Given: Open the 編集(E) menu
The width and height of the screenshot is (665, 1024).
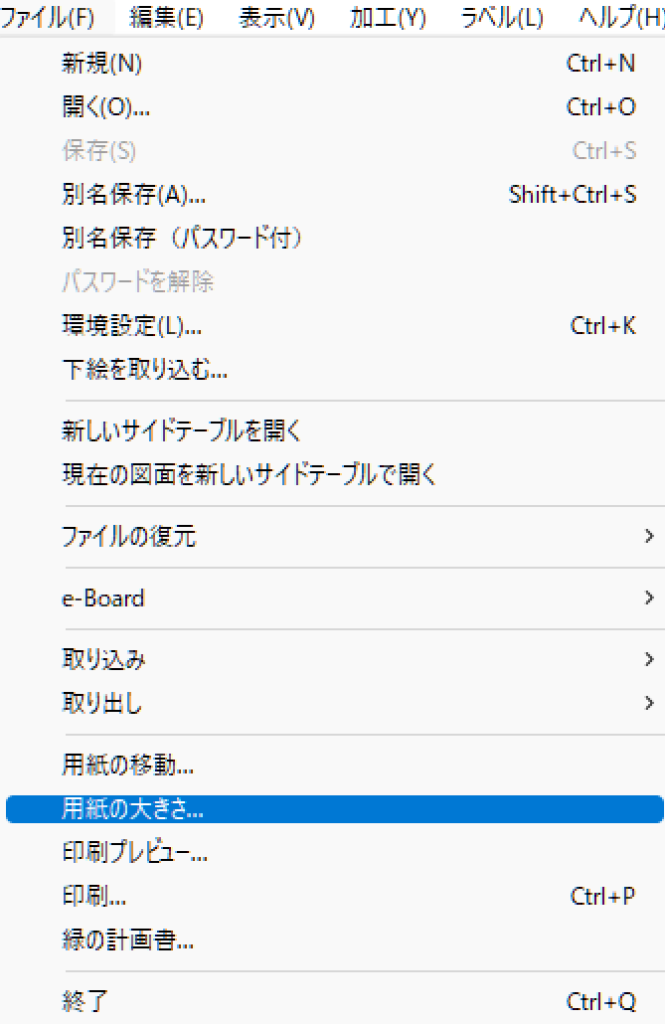Looking at the screenshot, I should (x=166, y=17).
